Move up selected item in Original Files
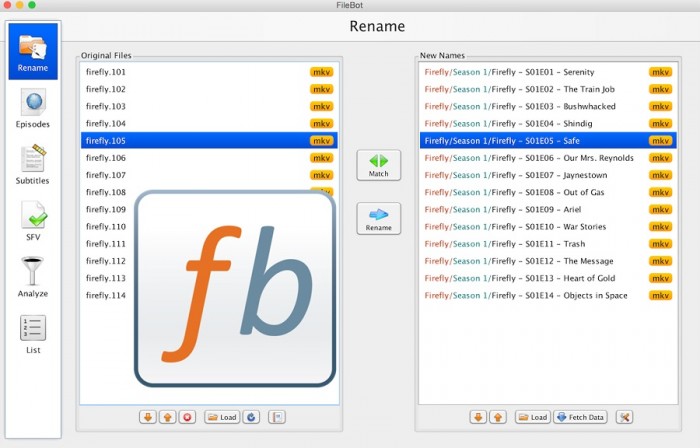The image size is (700, 448). click(167, 417)
